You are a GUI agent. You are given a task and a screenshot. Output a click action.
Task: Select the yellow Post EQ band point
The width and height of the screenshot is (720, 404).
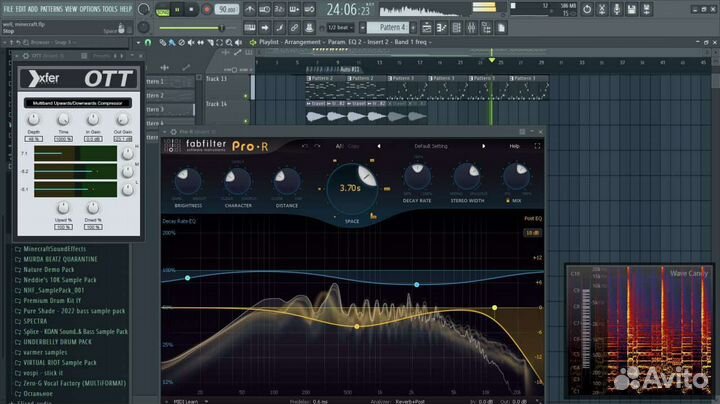click(494, 308)
